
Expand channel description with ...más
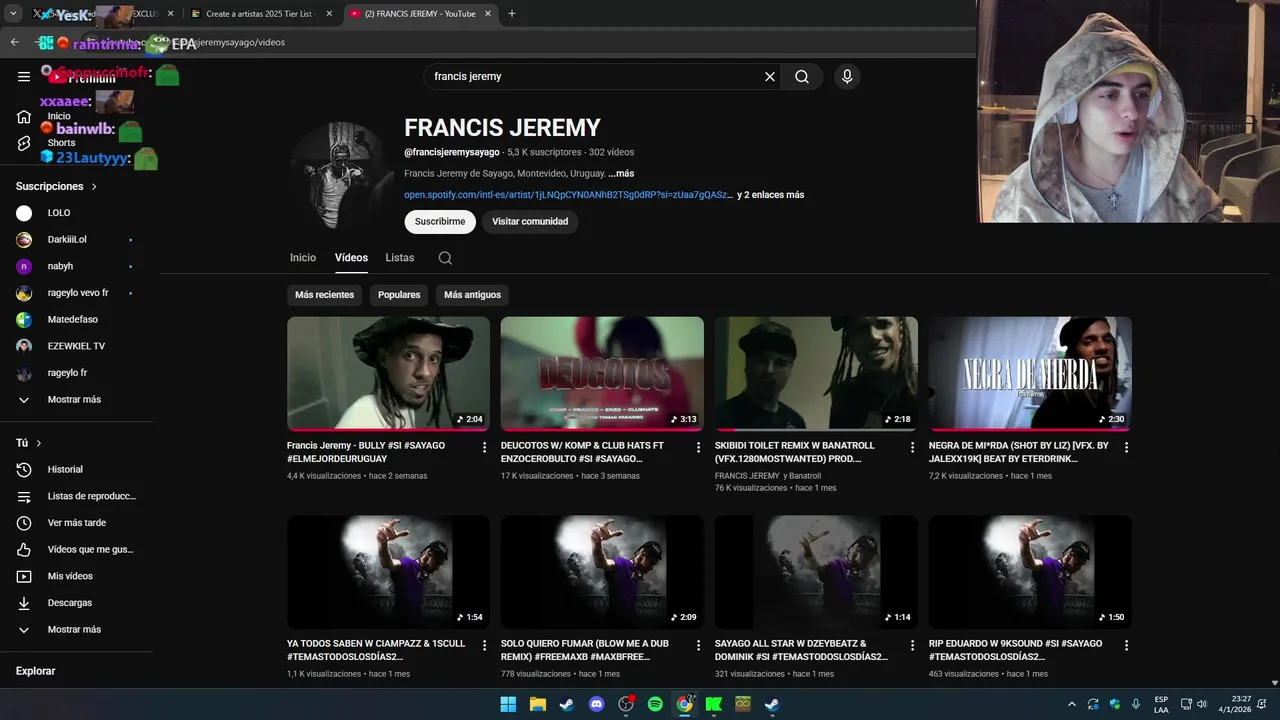coord(621,173)
